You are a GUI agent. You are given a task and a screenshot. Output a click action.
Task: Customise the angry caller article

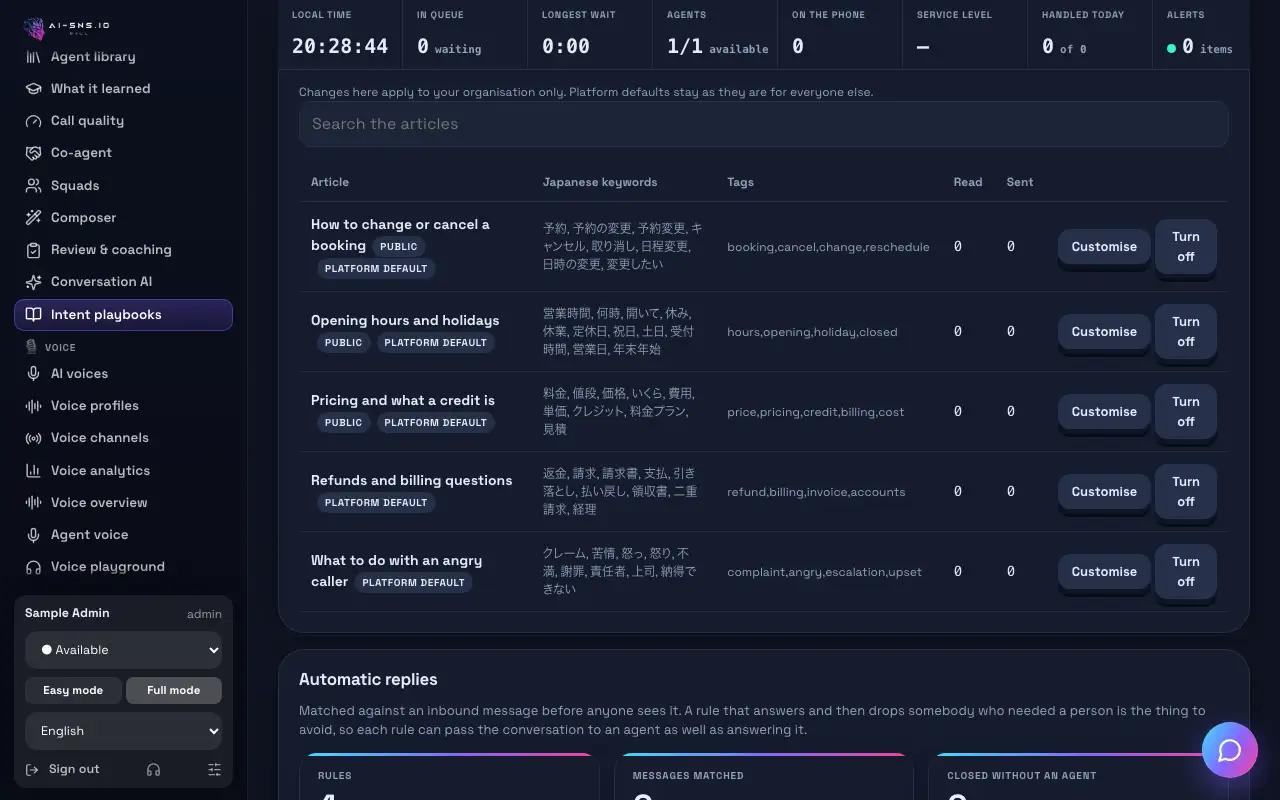coord(1104,572)
